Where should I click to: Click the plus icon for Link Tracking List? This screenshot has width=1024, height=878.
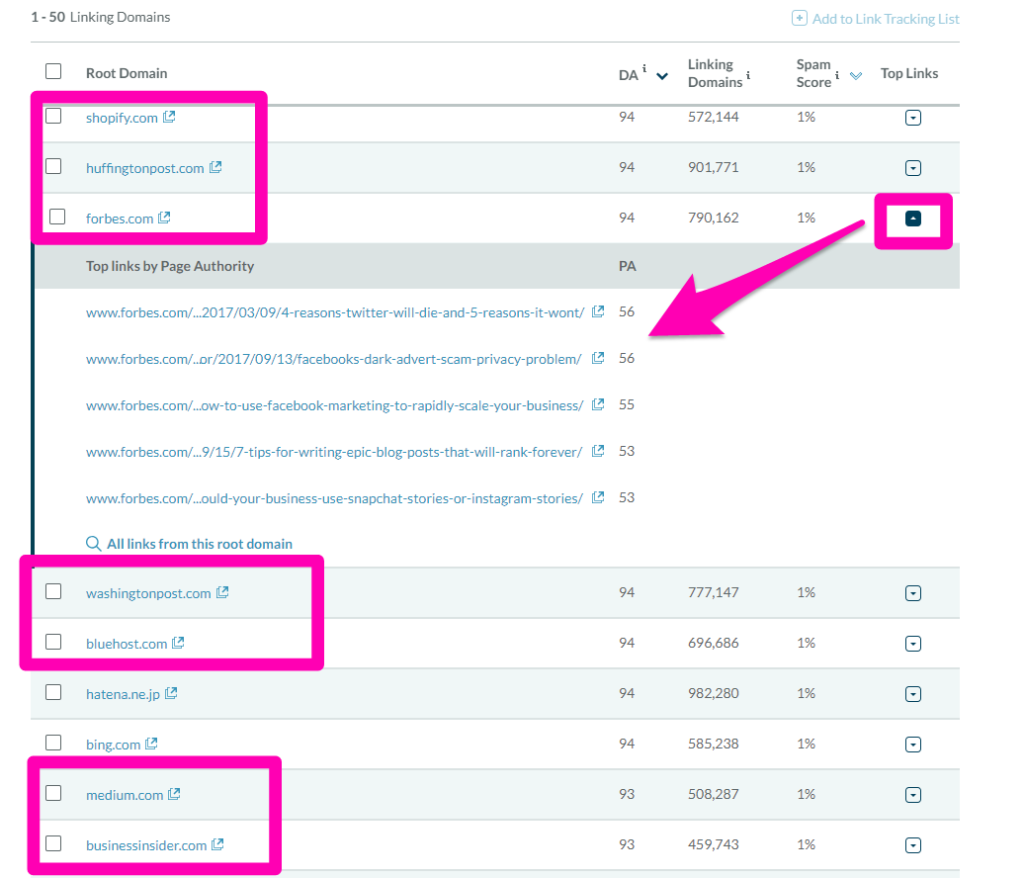point(799,18)
